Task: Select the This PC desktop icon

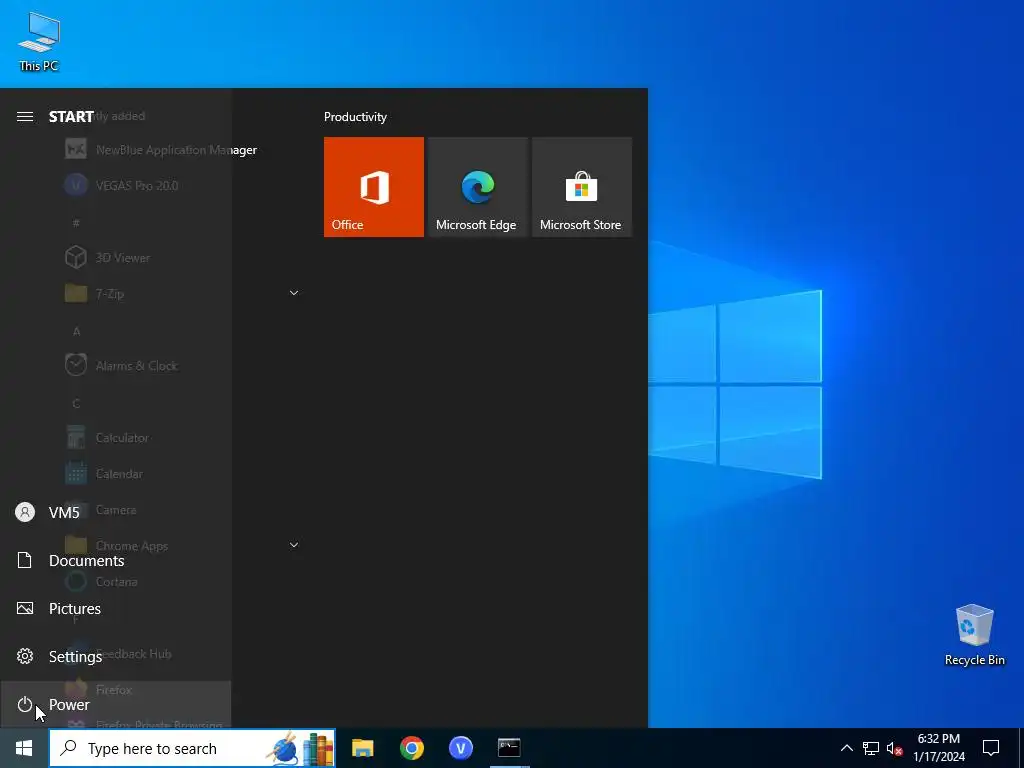Action: [39, 41]
